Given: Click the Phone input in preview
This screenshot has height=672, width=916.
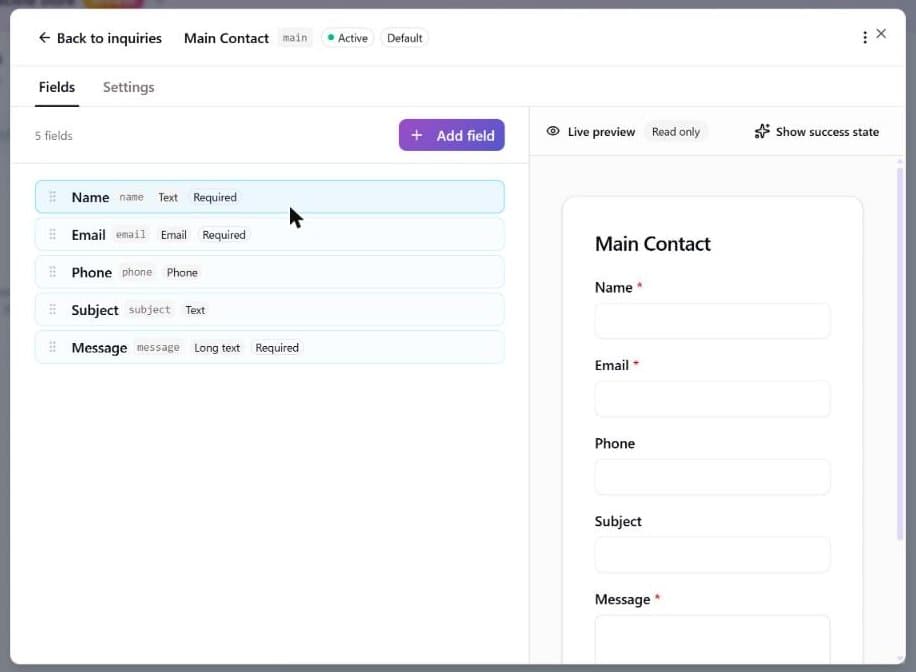Looking at the screenshot, I should click(x=712, y=477).
